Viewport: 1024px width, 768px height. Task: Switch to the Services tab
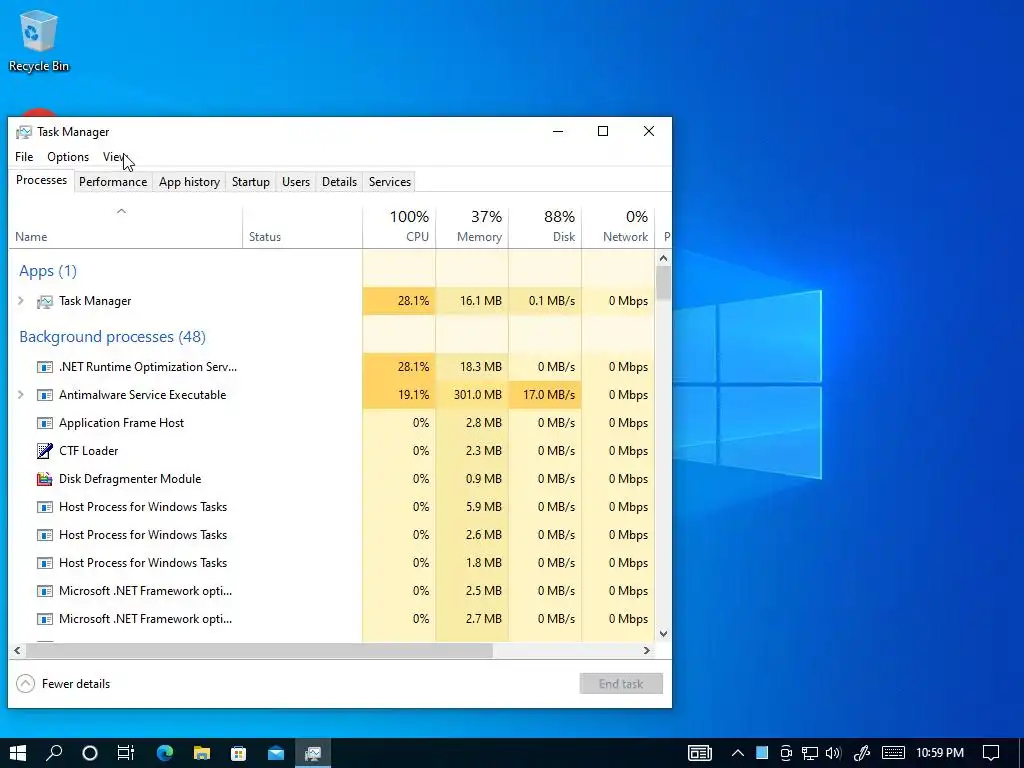tap(390, 182)
